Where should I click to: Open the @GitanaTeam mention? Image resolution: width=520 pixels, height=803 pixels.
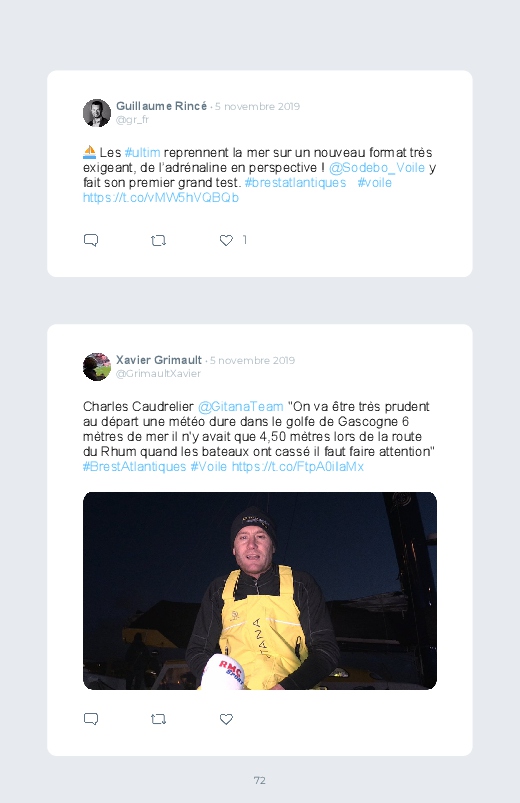click(240, 406)
